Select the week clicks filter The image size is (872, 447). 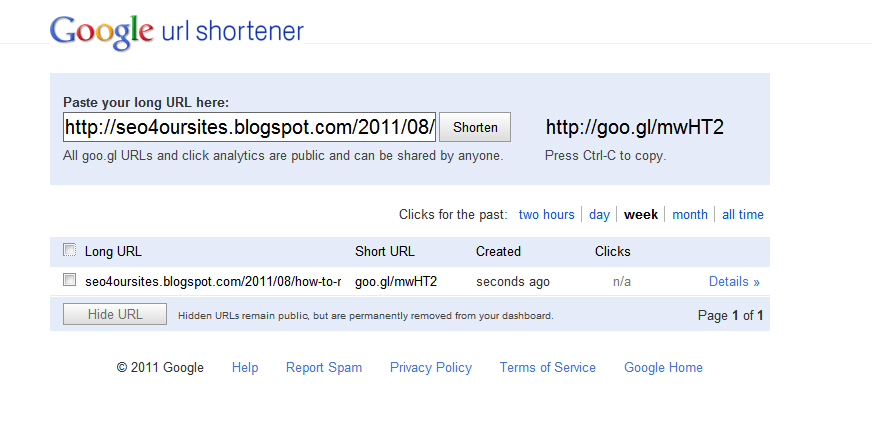(641, 215)
